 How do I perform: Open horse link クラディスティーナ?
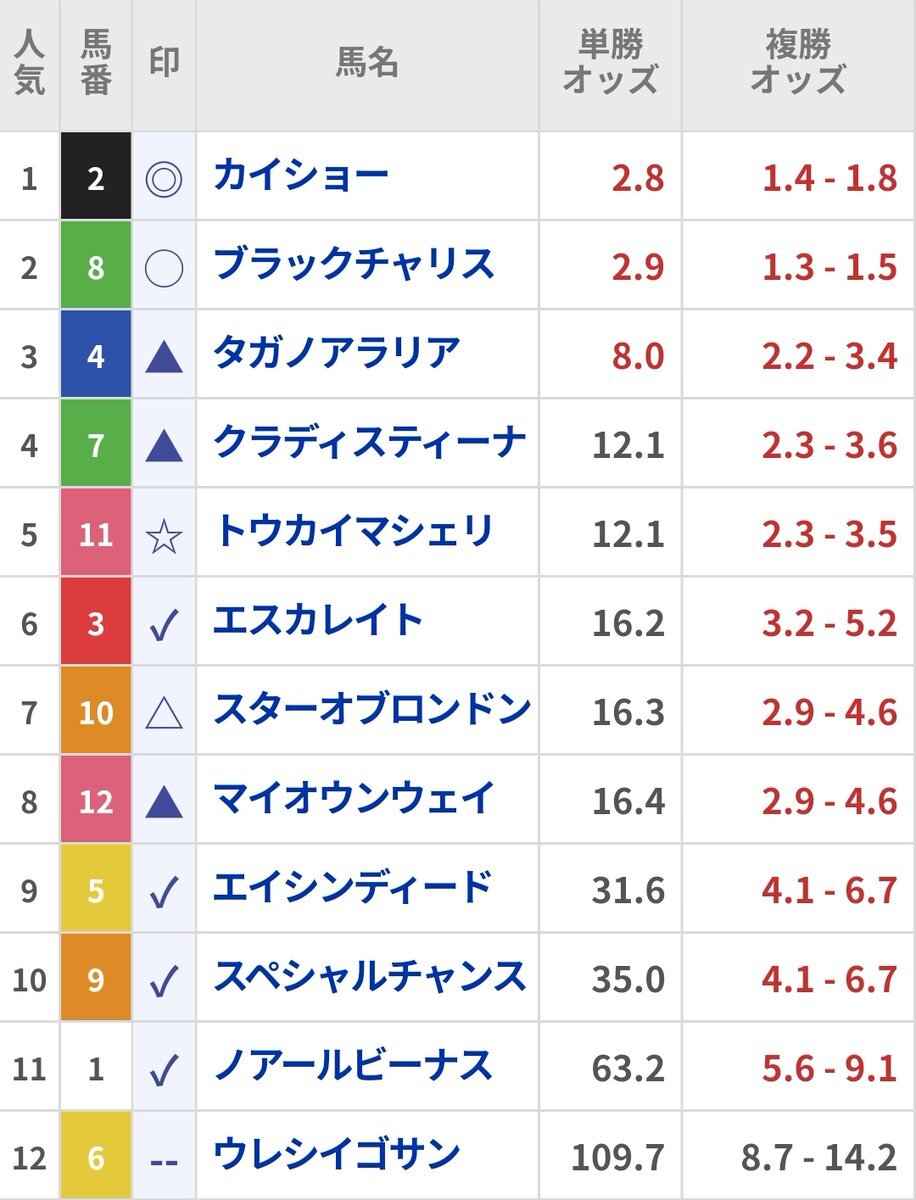pyautogui.click(x=370, y=442)
